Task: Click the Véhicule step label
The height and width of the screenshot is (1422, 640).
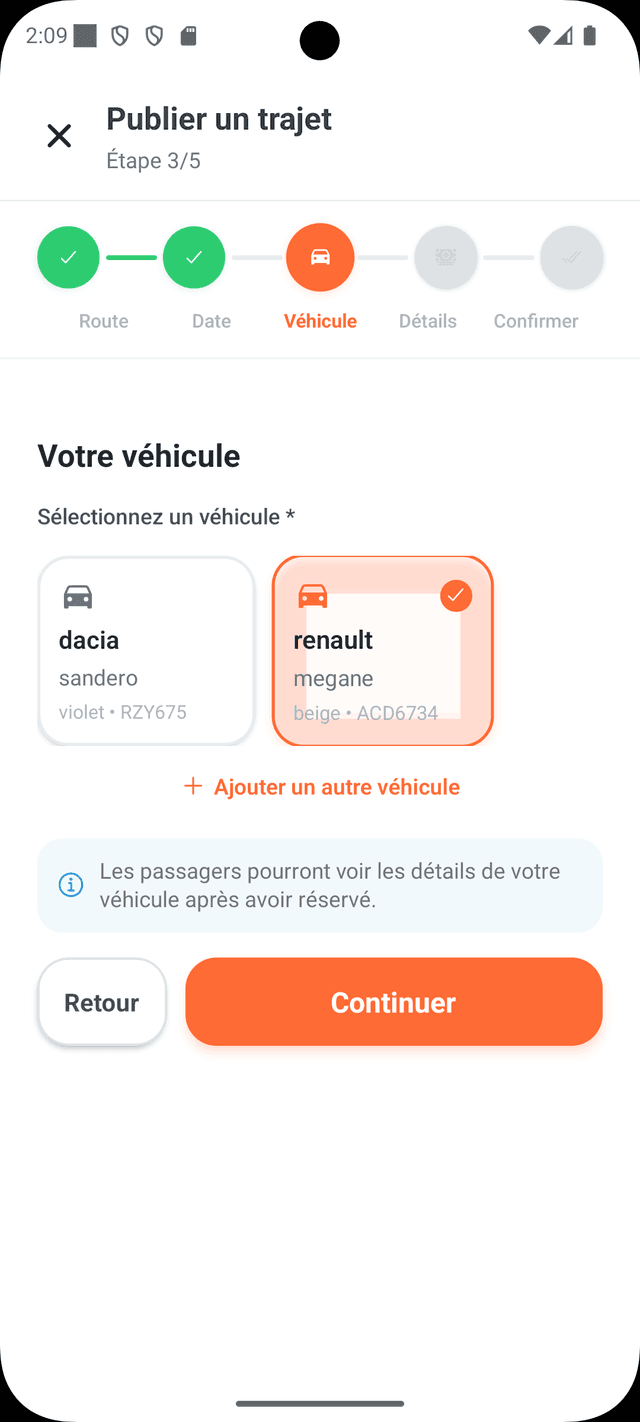Action: 320,321
